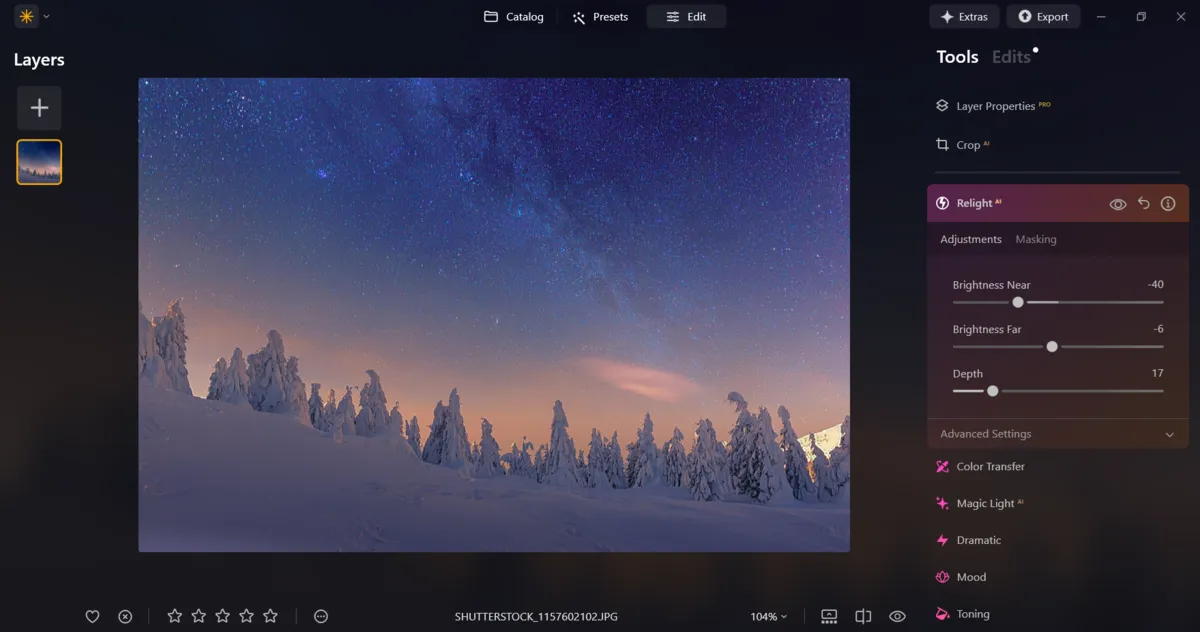Click the Export button
This screenshot has height=632, width=1200.
pyautogui.click(x=1043, y=16)
